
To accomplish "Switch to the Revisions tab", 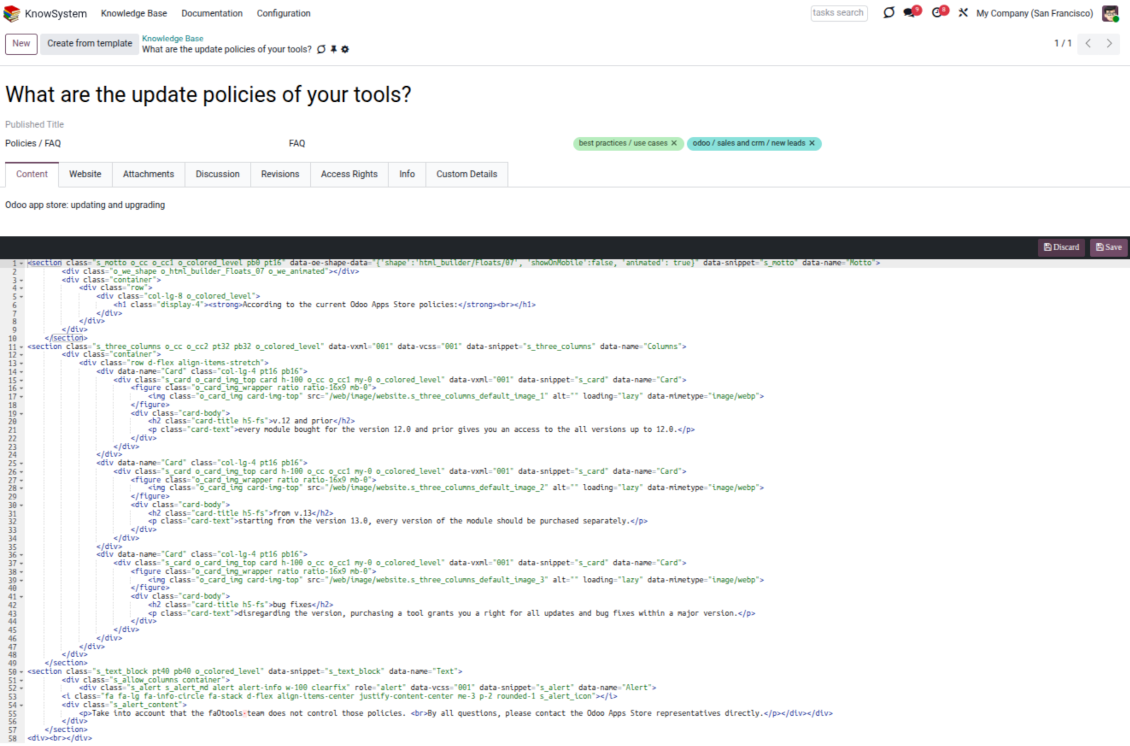I will pos(280,174).
